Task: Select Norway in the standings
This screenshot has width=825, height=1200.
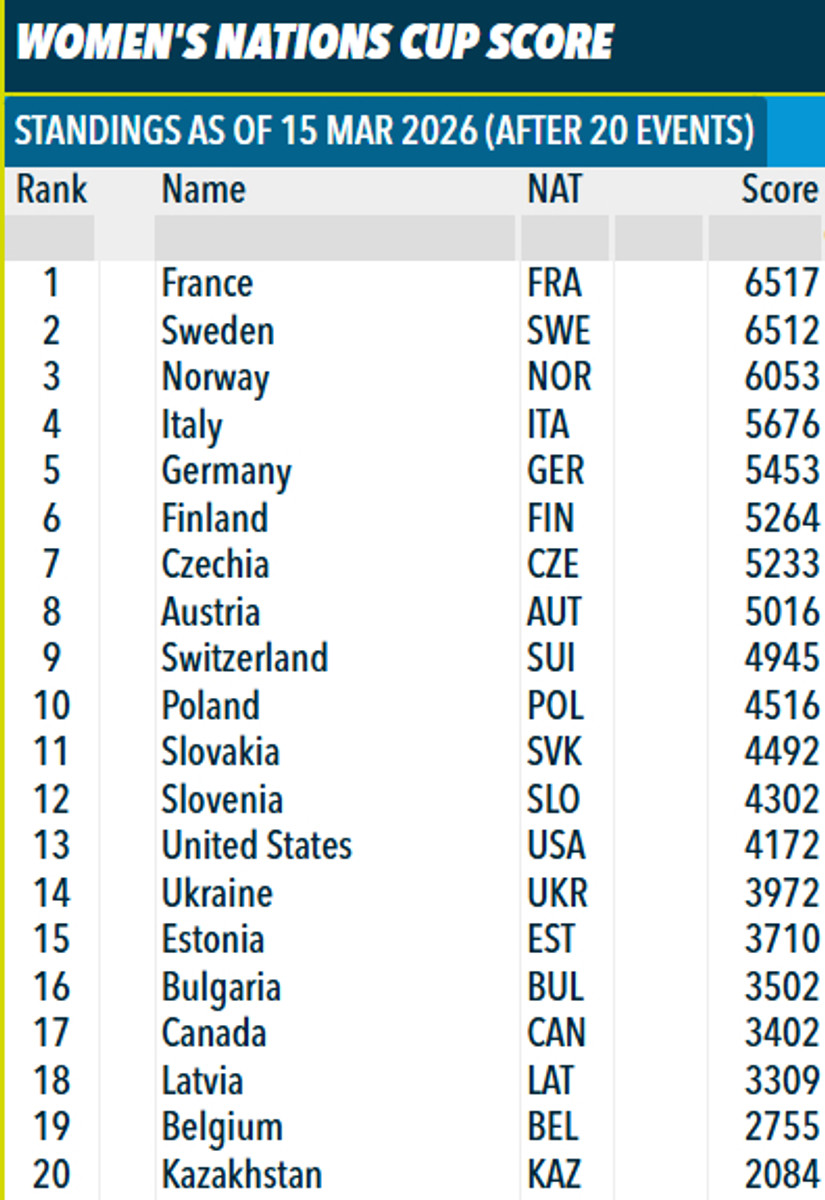Action: pos(215,378)
